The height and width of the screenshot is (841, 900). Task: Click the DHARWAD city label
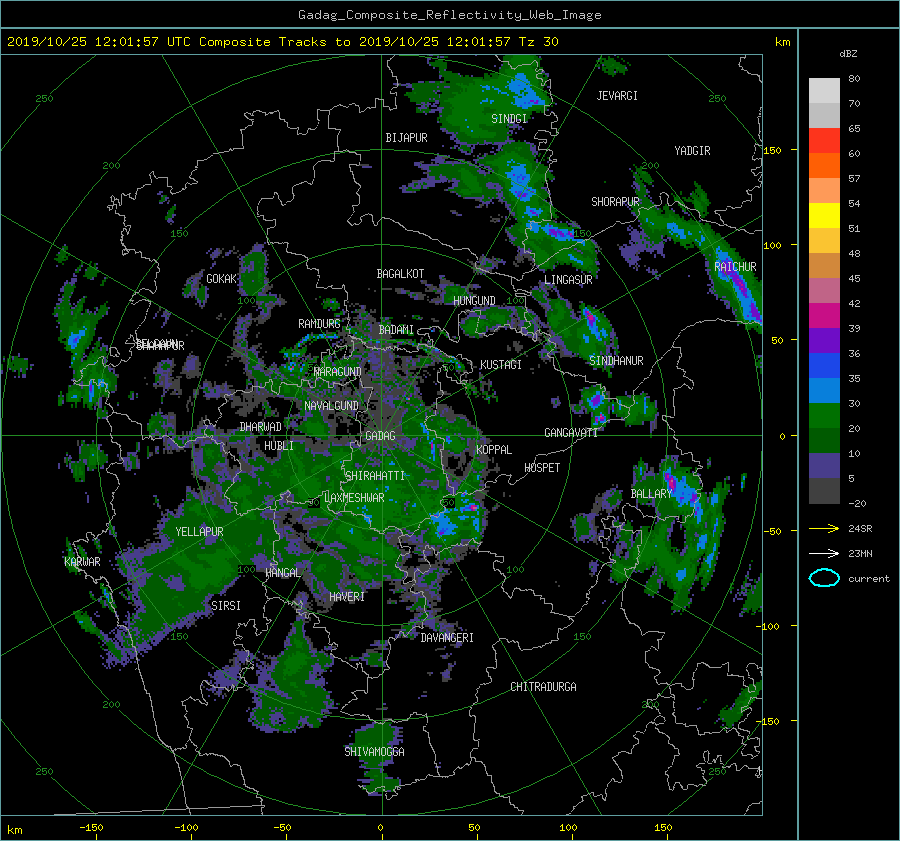coord(261,427)
